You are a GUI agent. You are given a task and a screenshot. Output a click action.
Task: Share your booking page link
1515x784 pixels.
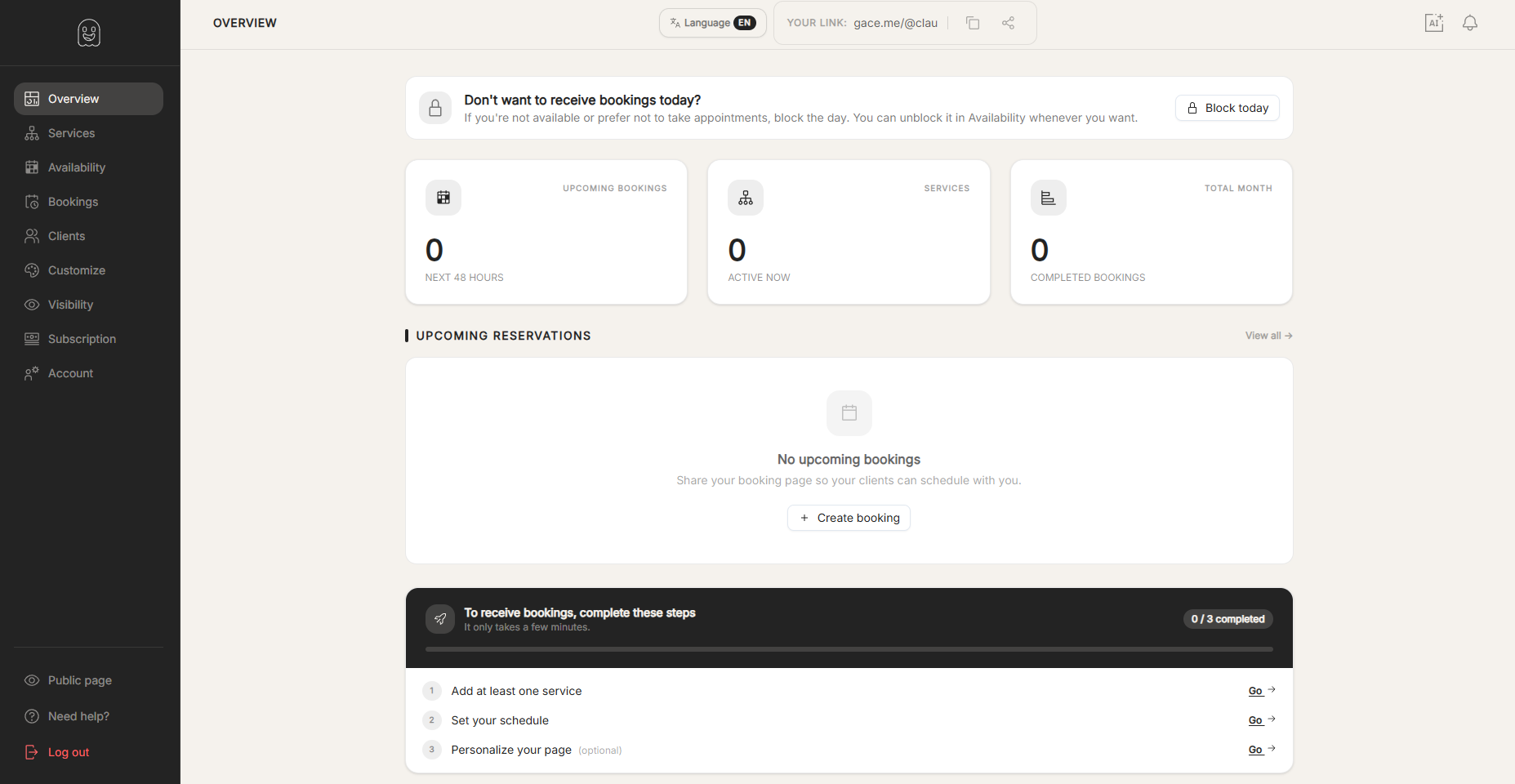[1008, 22]
